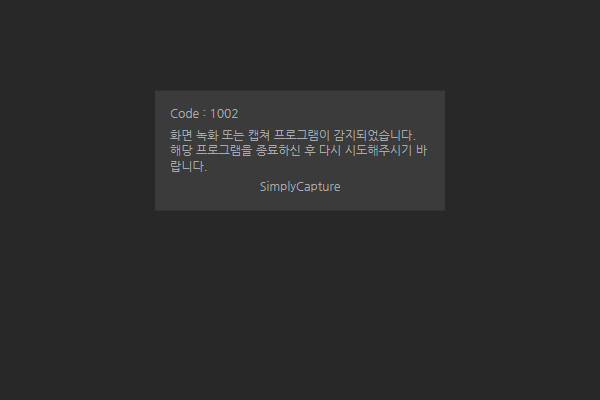Screen dimensions: 600x400
Task: Click "프로그램을" in the second message line
Action: (224, 150)
